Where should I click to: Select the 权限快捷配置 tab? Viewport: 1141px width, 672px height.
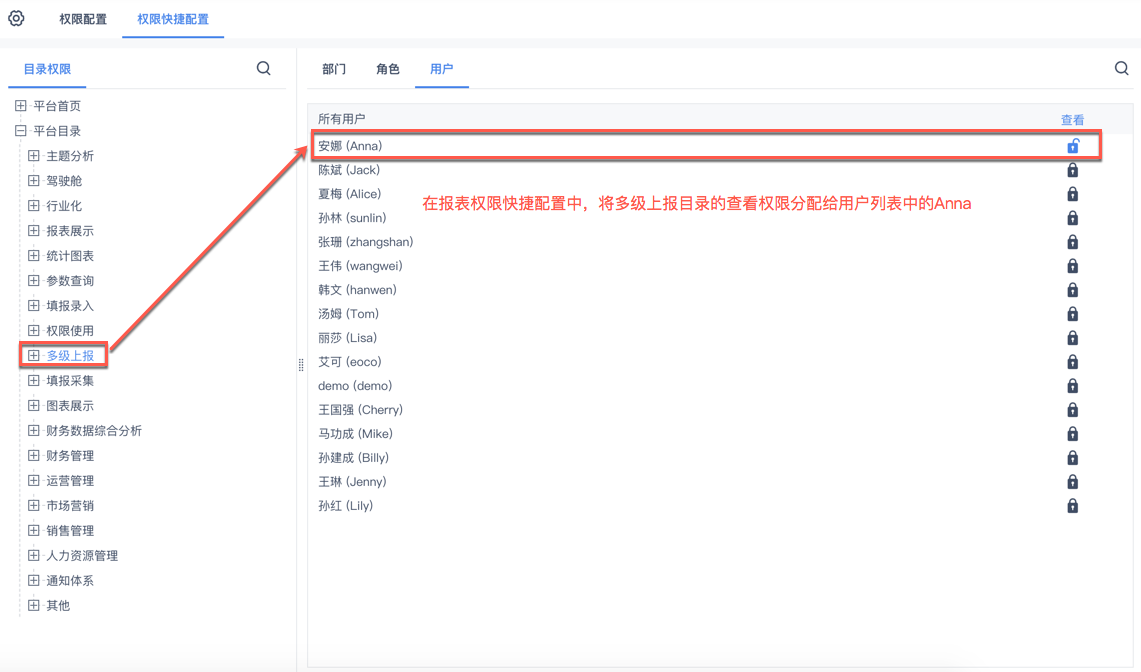[173, 19]
